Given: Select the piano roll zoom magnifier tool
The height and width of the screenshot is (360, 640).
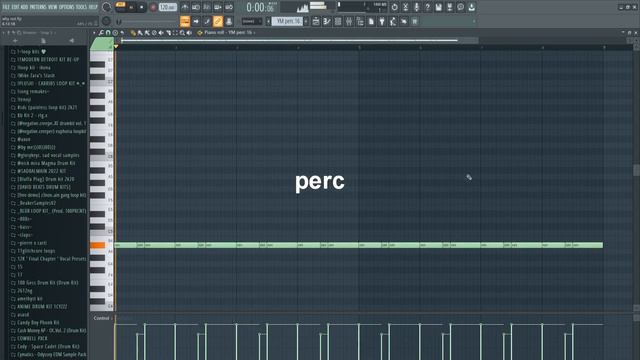Looking at the screenshot, I should click(182, 33).
